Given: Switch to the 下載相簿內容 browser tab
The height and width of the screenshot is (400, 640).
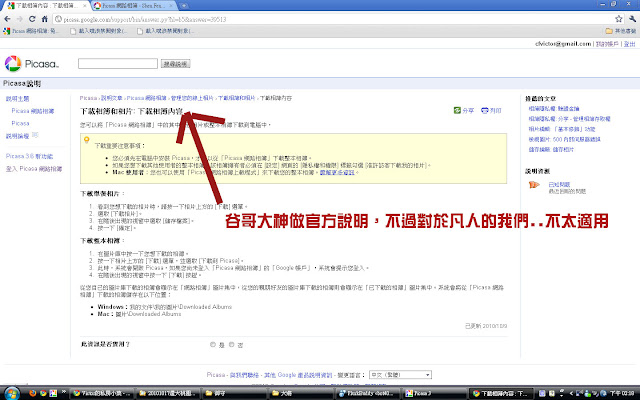Looking at the screenshot, I should [45, 6].
